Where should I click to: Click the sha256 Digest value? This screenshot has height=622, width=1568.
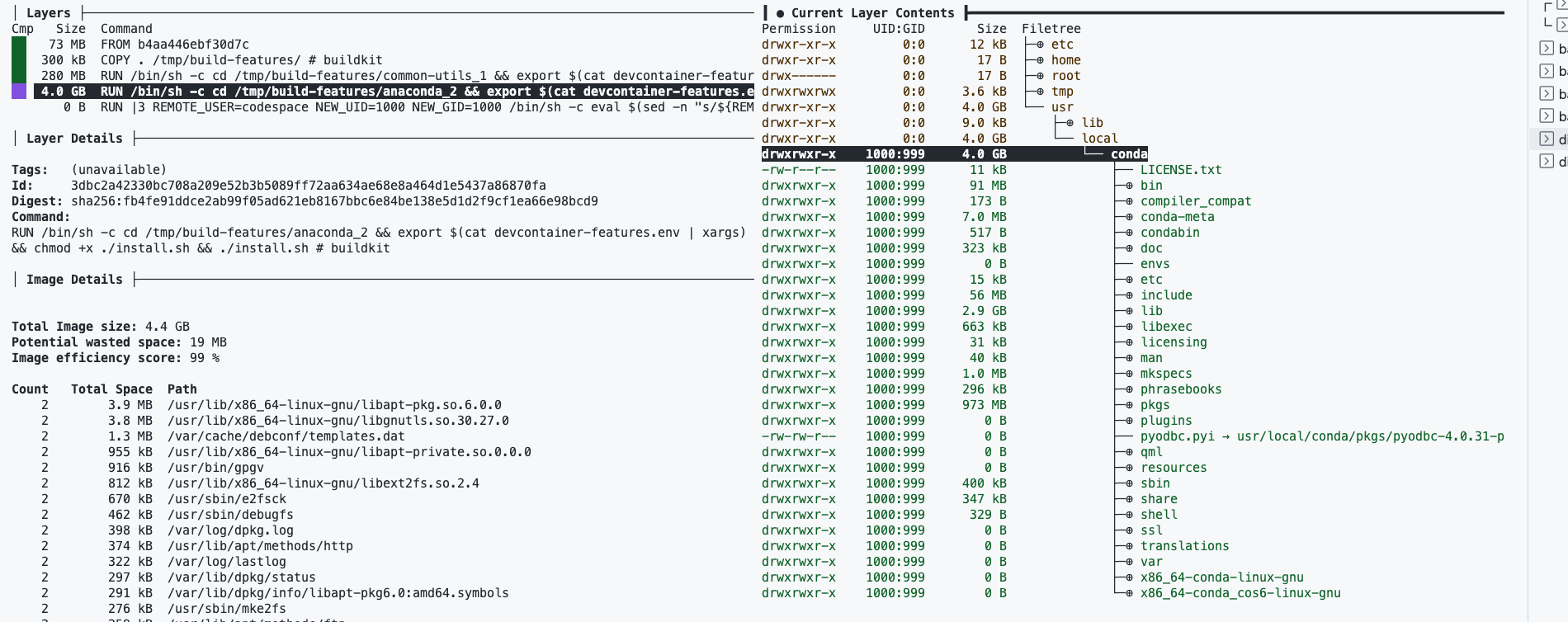(x=334, y=201)
